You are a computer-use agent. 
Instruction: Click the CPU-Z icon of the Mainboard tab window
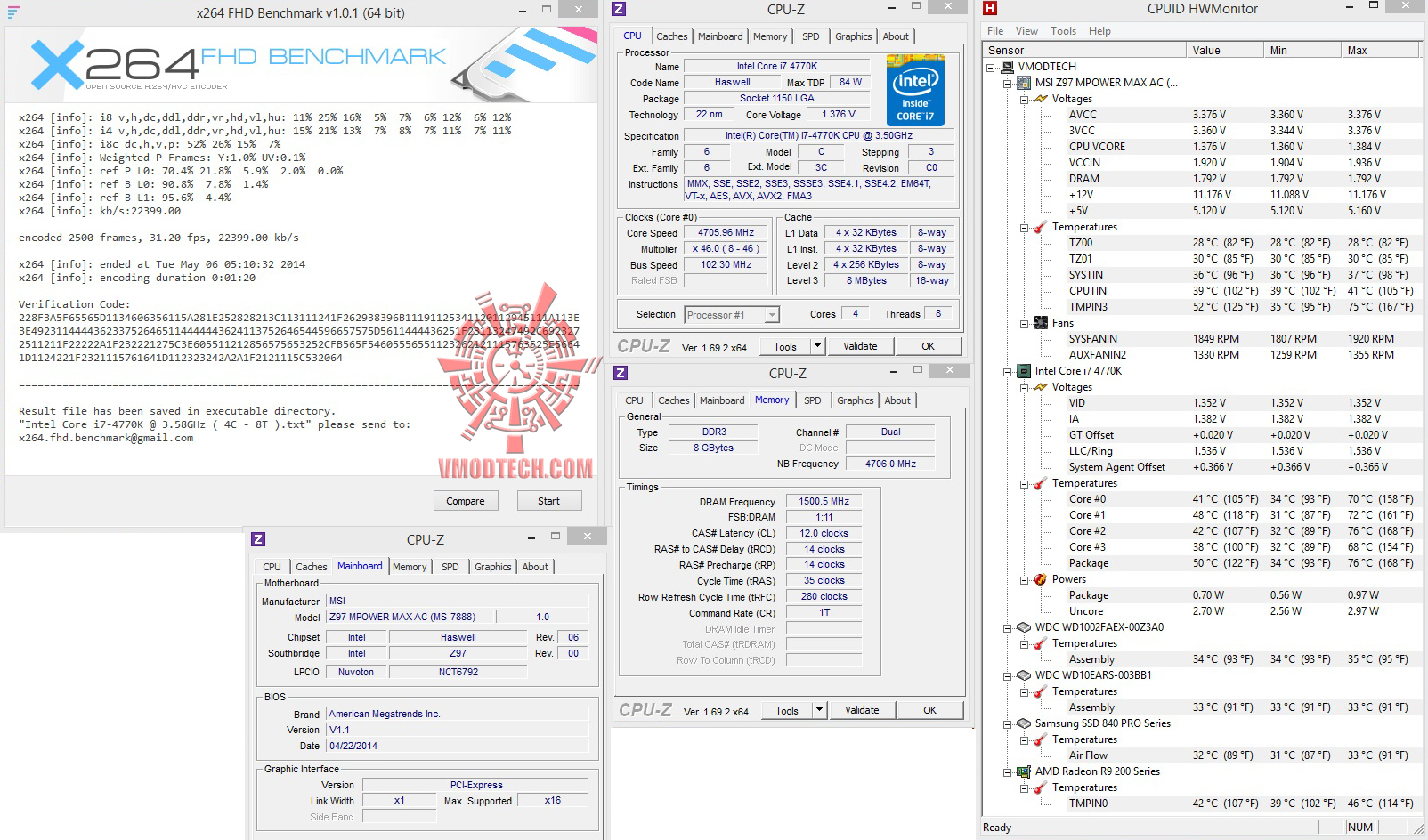pos(258,539)
